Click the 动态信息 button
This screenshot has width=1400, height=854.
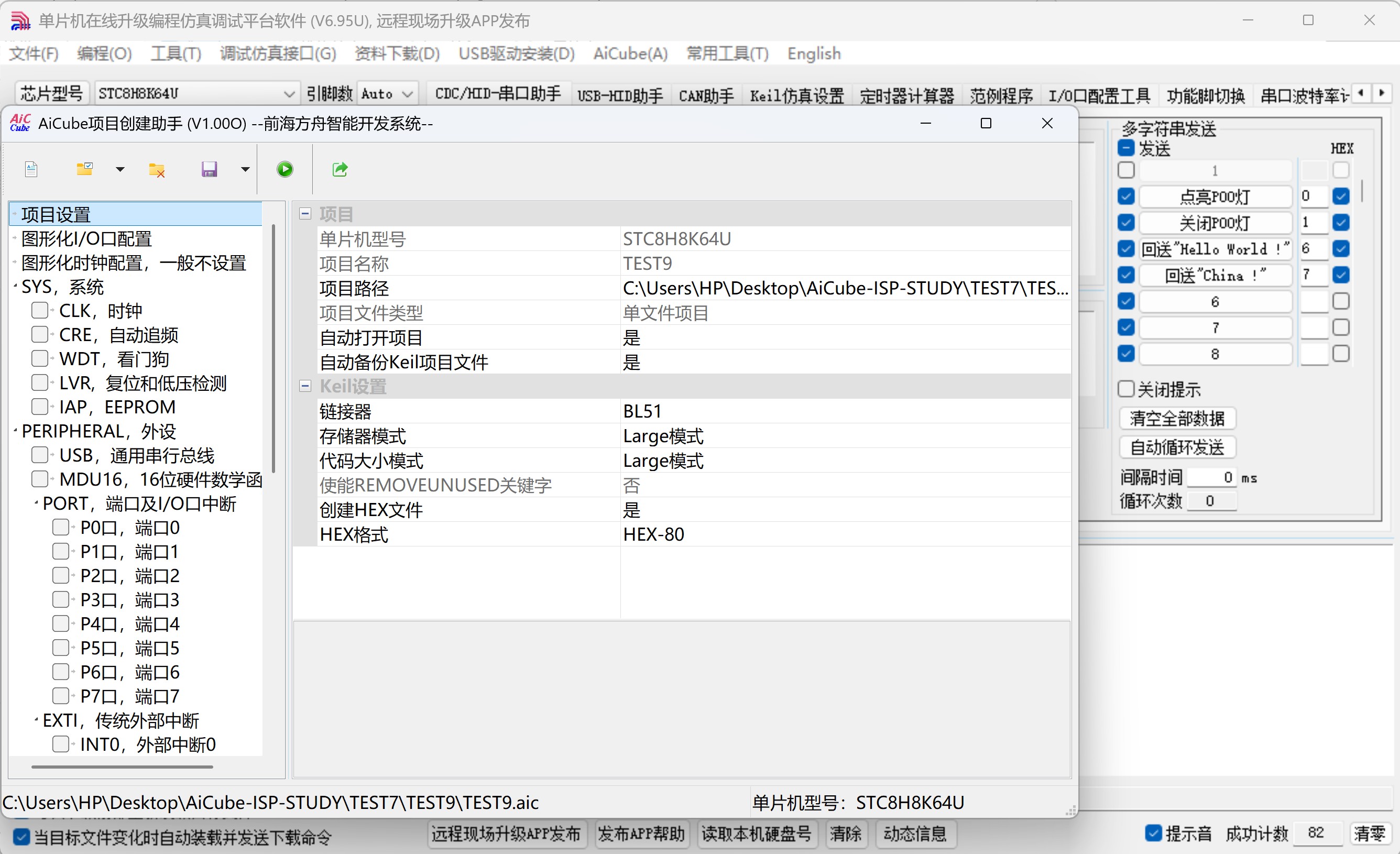[915, 834]
